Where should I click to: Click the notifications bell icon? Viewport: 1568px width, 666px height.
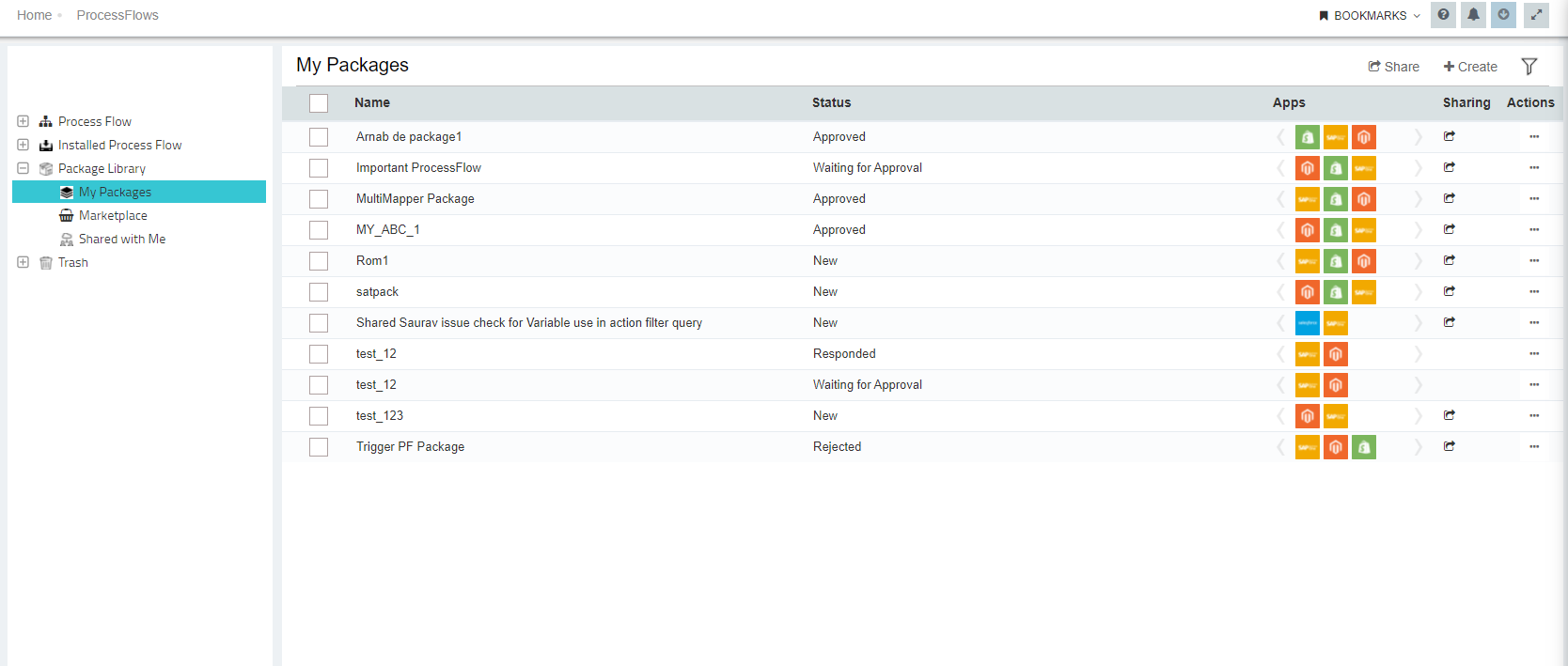1473,15
